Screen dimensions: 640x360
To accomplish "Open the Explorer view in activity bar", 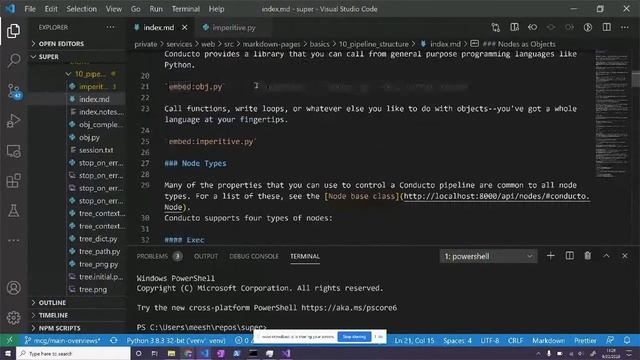I will pyautogui.click(x=13, y=31).
